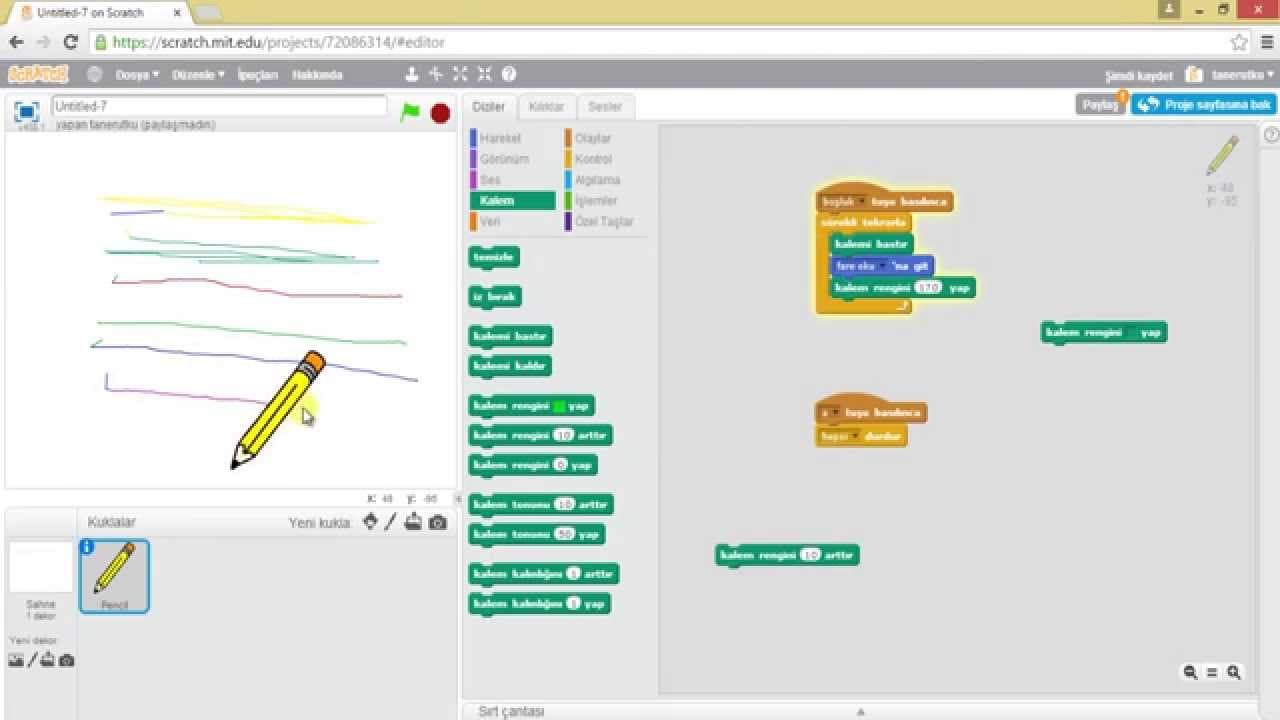1280x720 pixels.
Task: Upload a backdrop from file
Action: [48, 660]
